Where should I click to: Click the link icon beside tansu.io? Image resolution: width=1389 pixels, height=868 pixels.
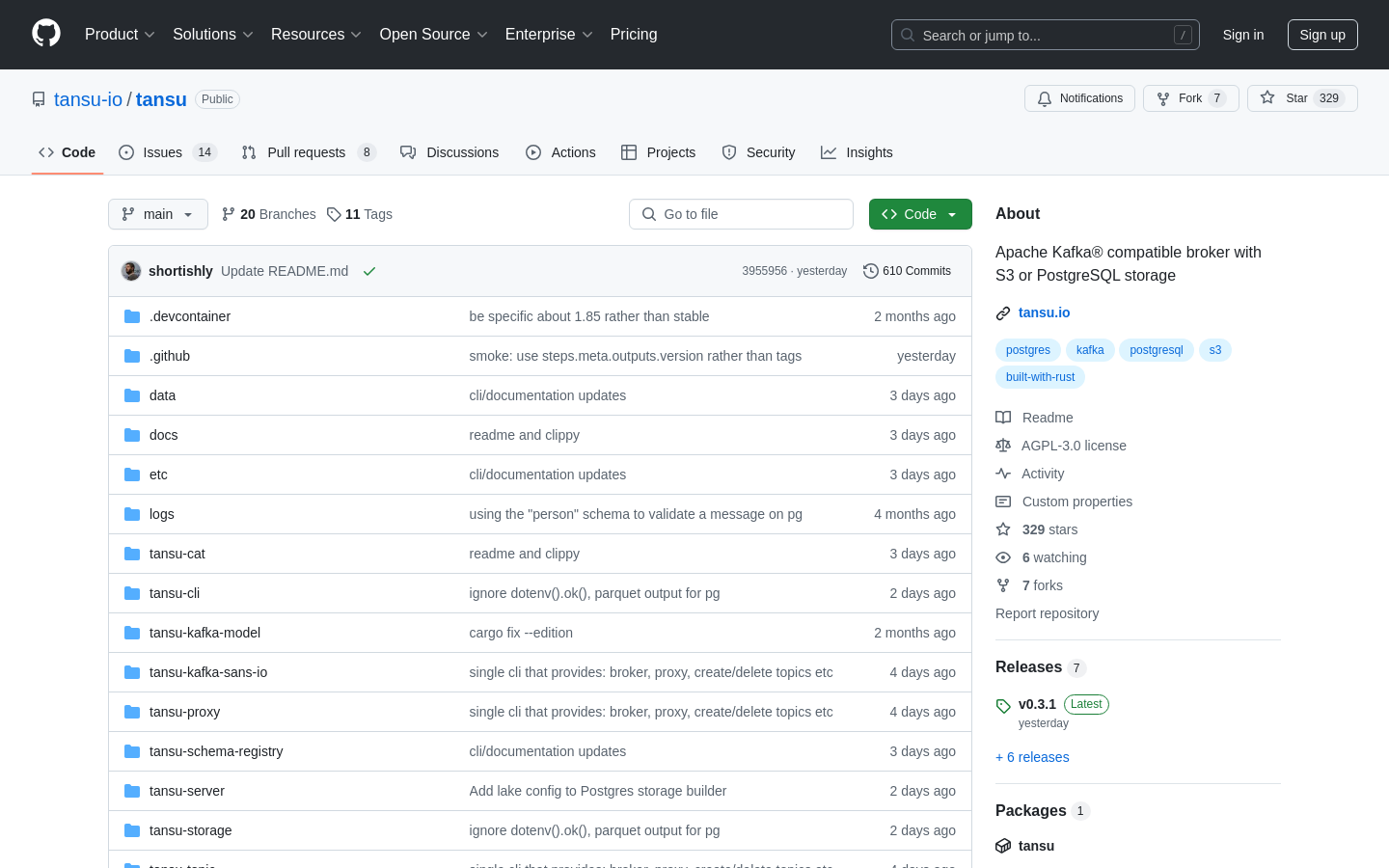[x=1003, y=312]
